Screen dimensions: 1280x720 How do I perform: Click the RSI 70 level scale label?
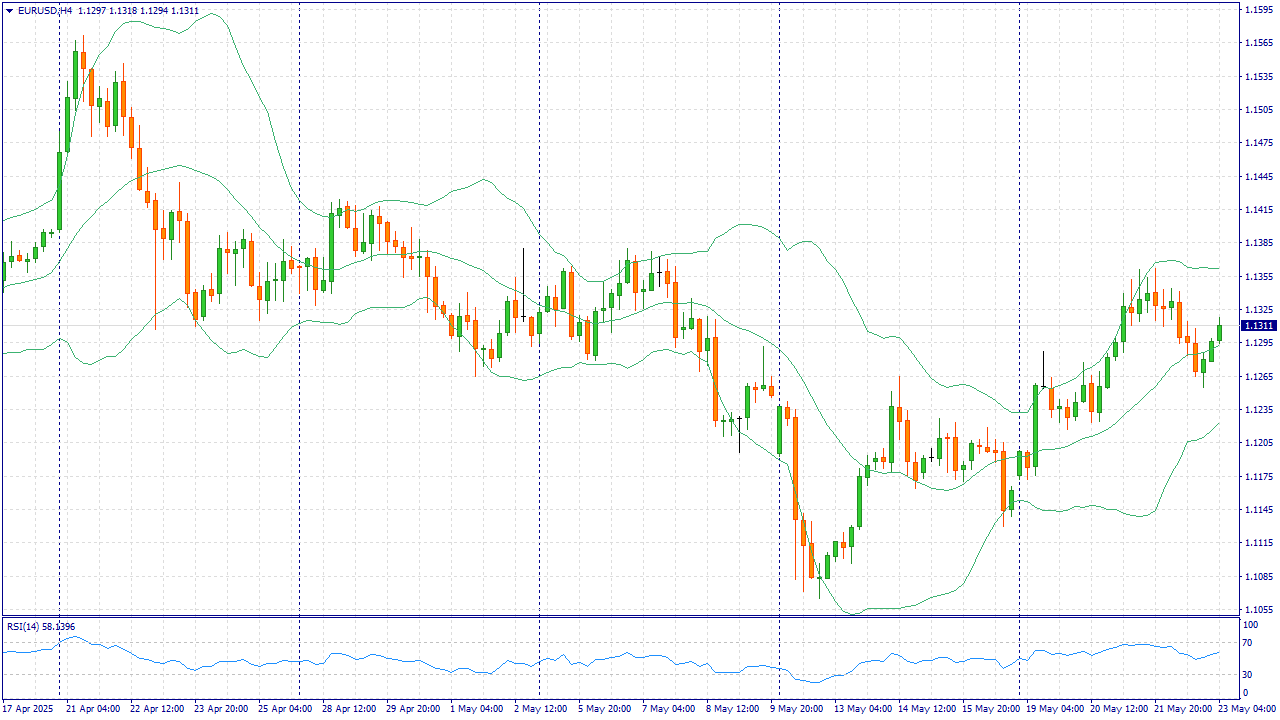point(1246,646)
